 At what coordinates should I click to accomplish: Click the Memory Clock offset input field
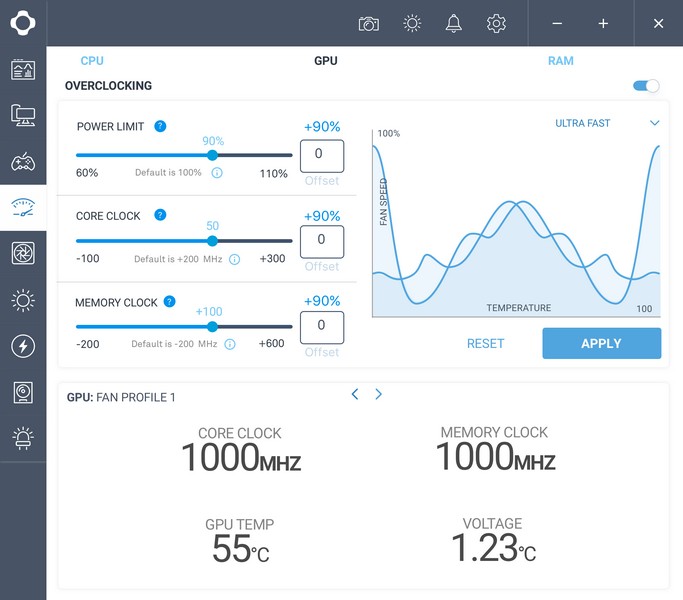coord(321,327)
